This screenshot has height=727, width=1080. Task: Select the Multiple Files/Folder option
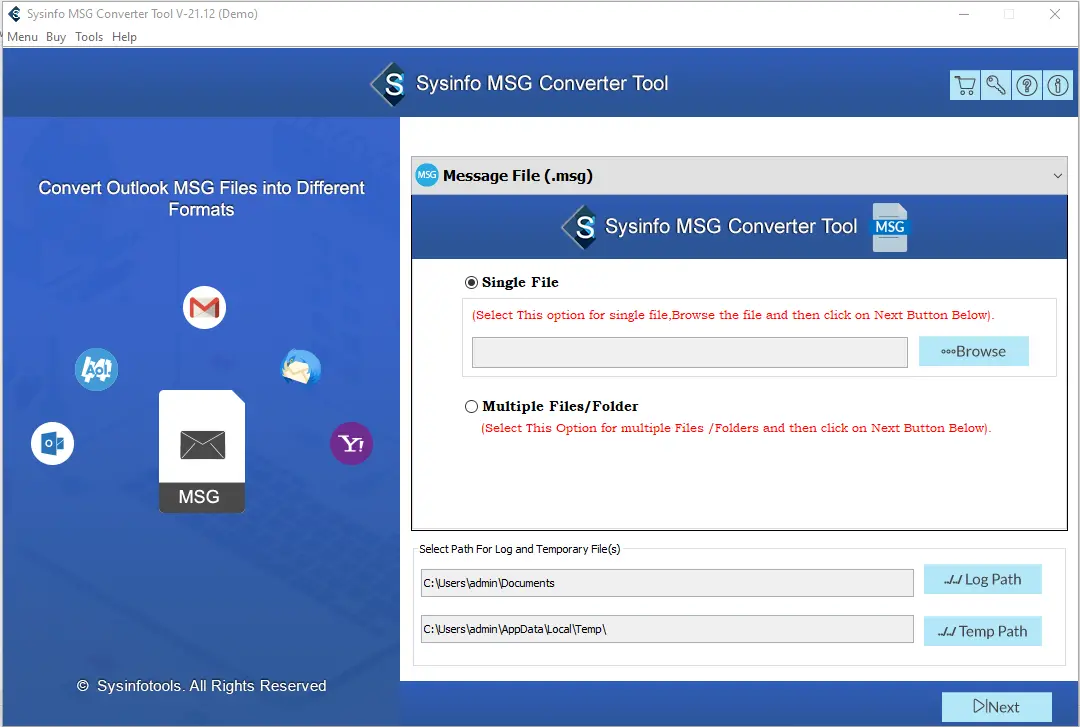472,407
